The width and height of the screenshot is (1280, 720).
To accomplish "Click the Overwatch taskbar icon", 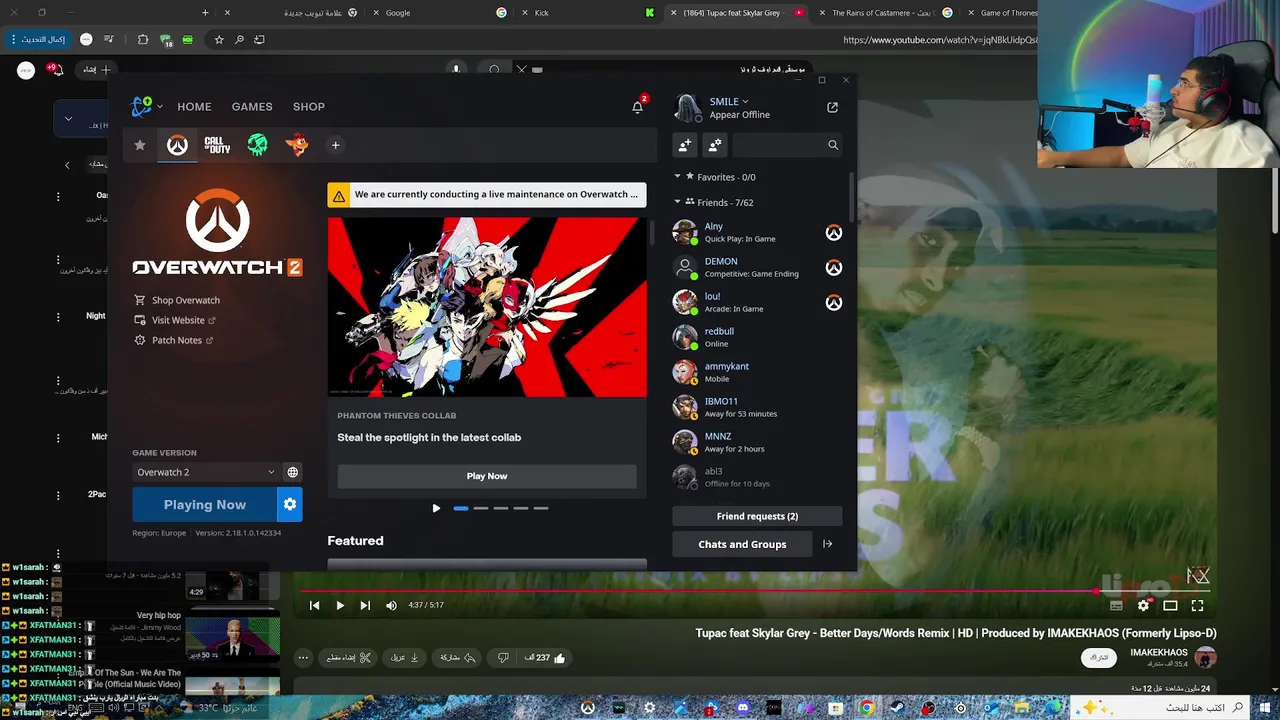I will [588, 708].
